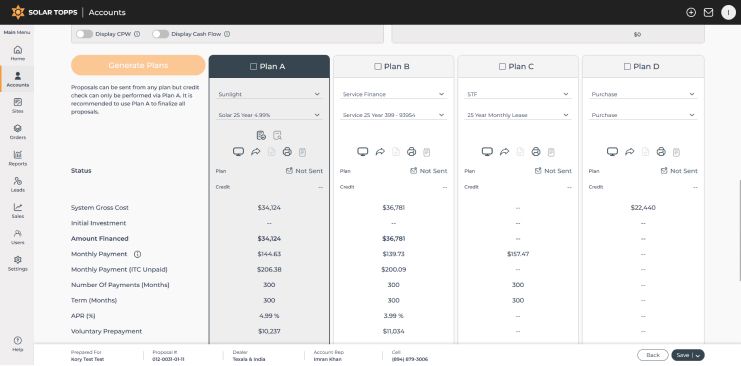741x366 pixels.
Task: Click the Solar Topps logo
Action: point(44,12)
